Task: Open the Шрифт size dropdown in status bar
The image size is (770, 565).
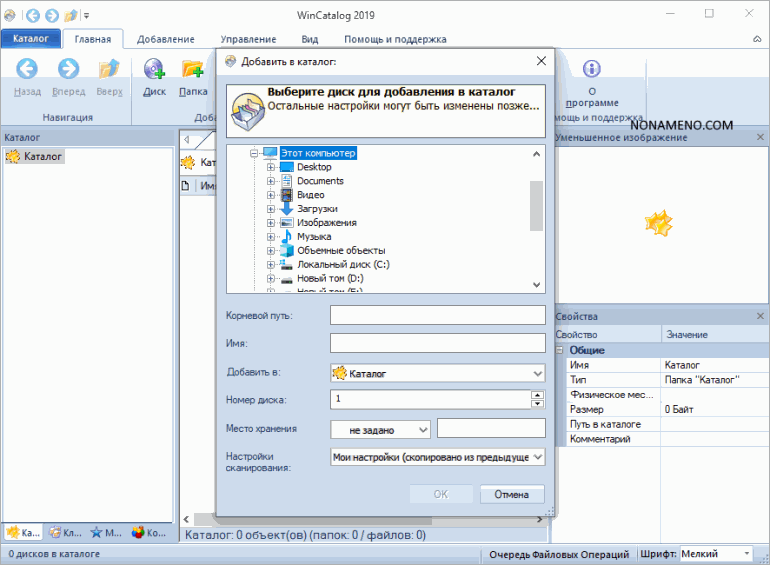Action: (x=746, y=554)
